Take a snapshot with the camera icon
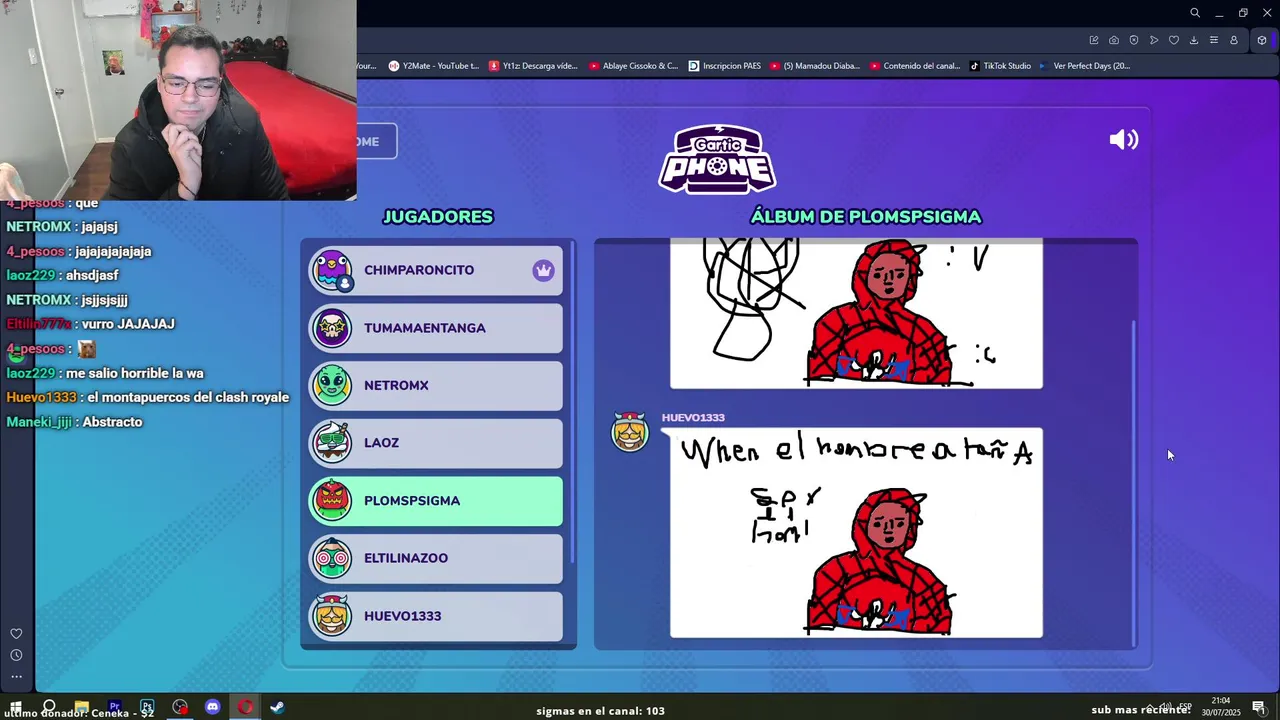 click(1114, 40)
